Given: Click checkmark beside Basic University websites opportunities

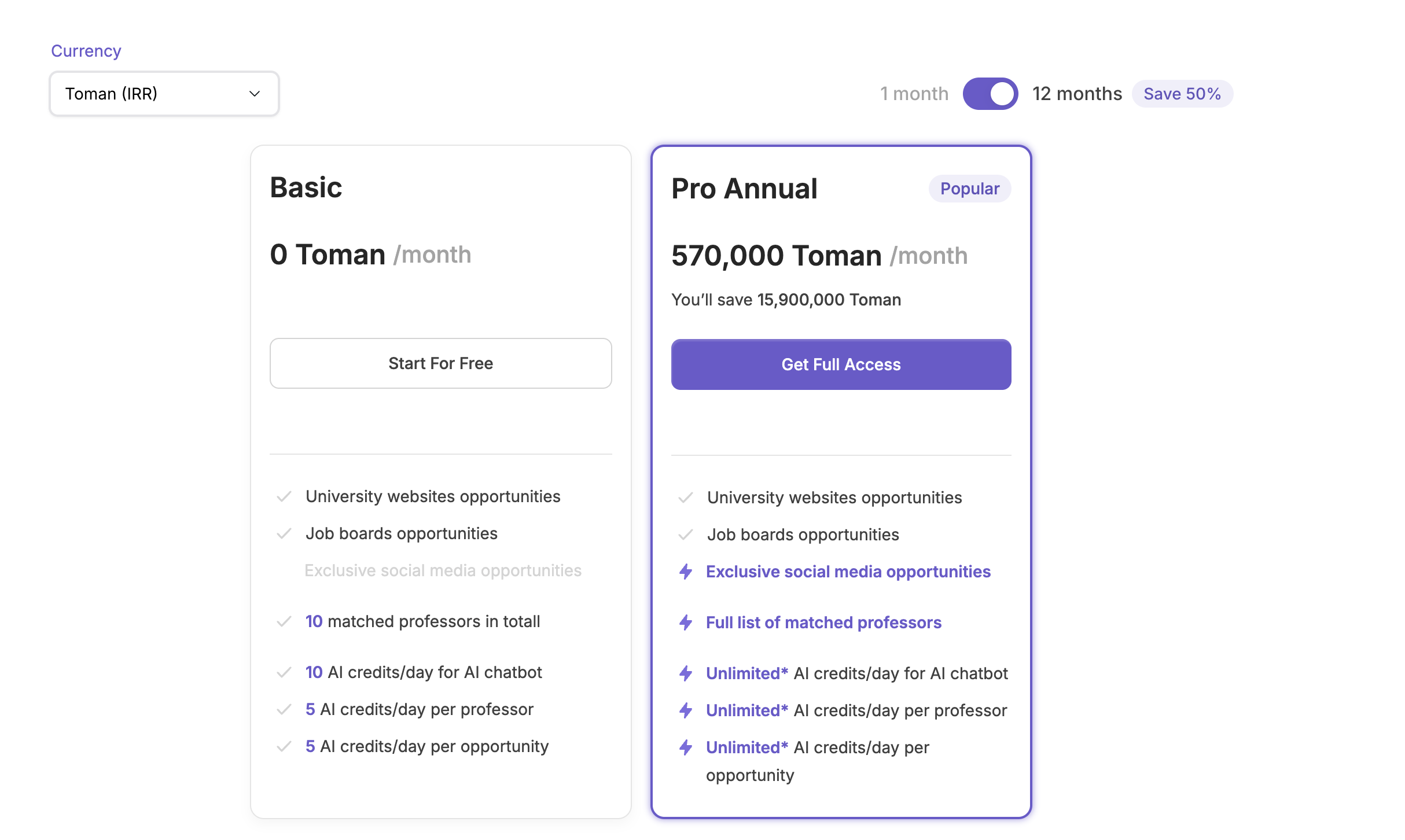Looking at the screenshot, I should pyautogui.click(x=284, y=496).
